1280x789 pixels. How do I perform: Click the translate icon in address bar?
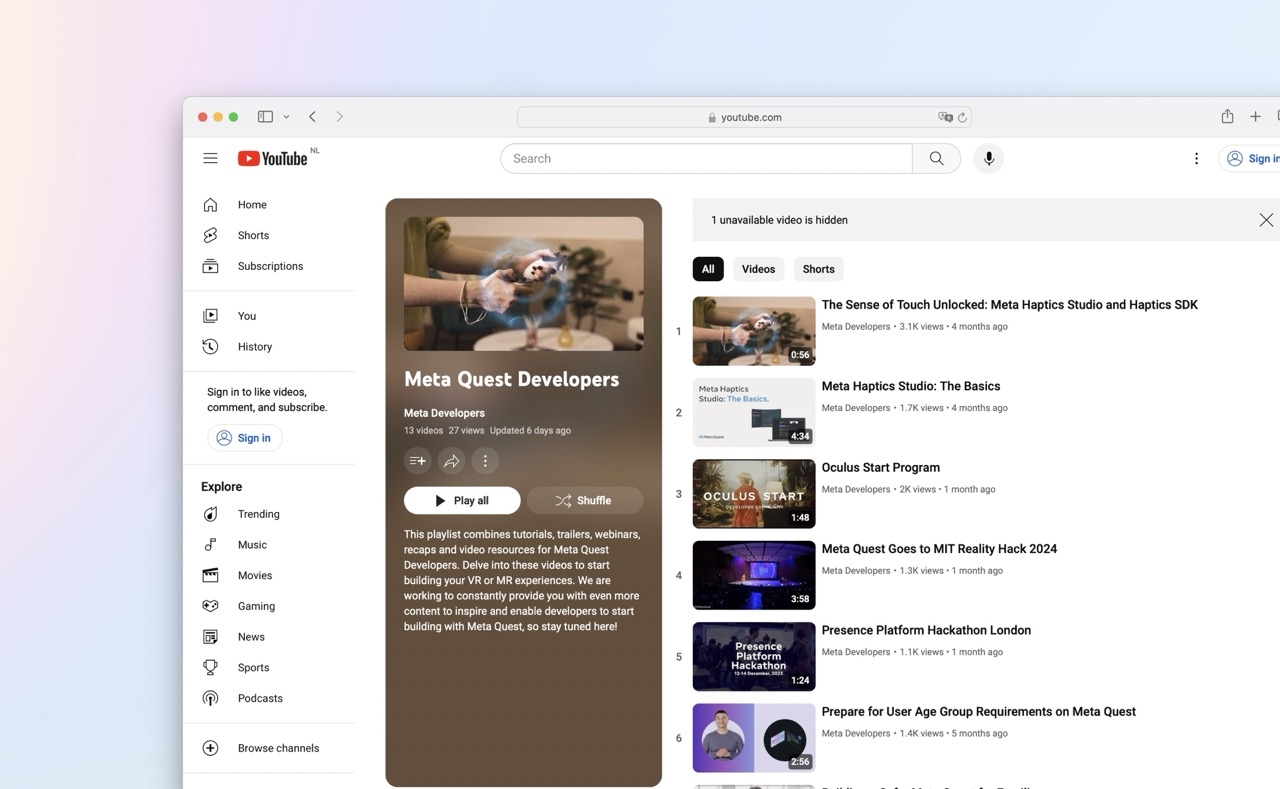(945, 117)
